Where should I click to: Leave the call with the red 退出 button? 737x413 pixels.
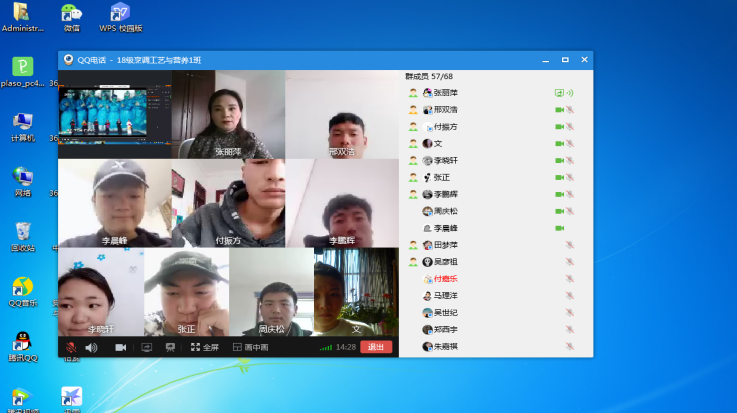click(x=376, y=347)
